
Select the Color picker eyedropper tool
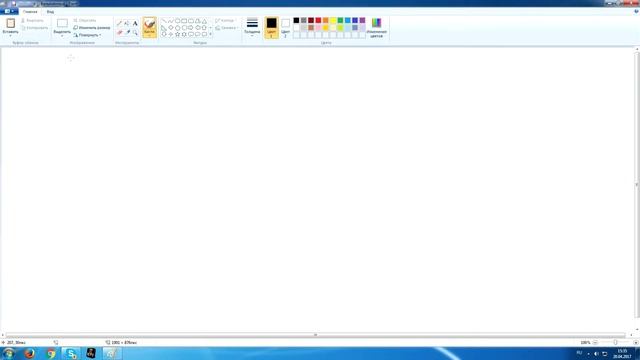coord(127,32)
